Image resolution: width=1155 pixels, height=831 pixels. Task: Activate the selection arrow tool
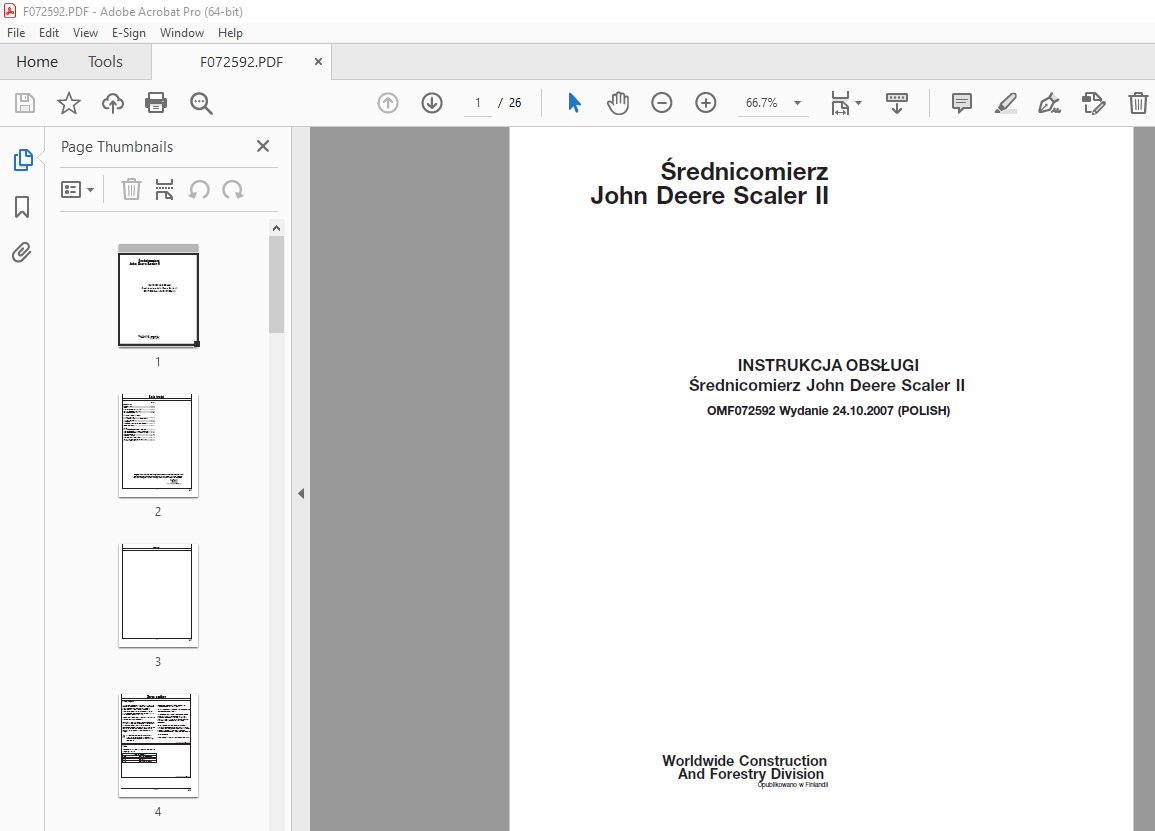click(575, 103)
